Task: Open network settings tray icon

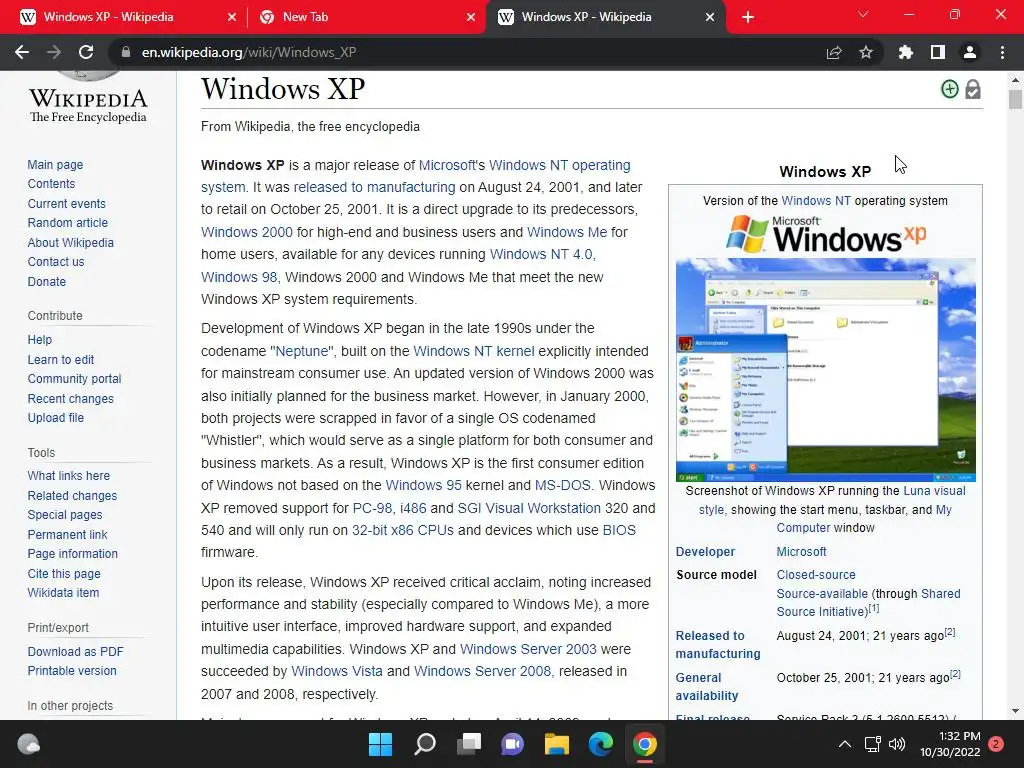Action: click(873, 744)
